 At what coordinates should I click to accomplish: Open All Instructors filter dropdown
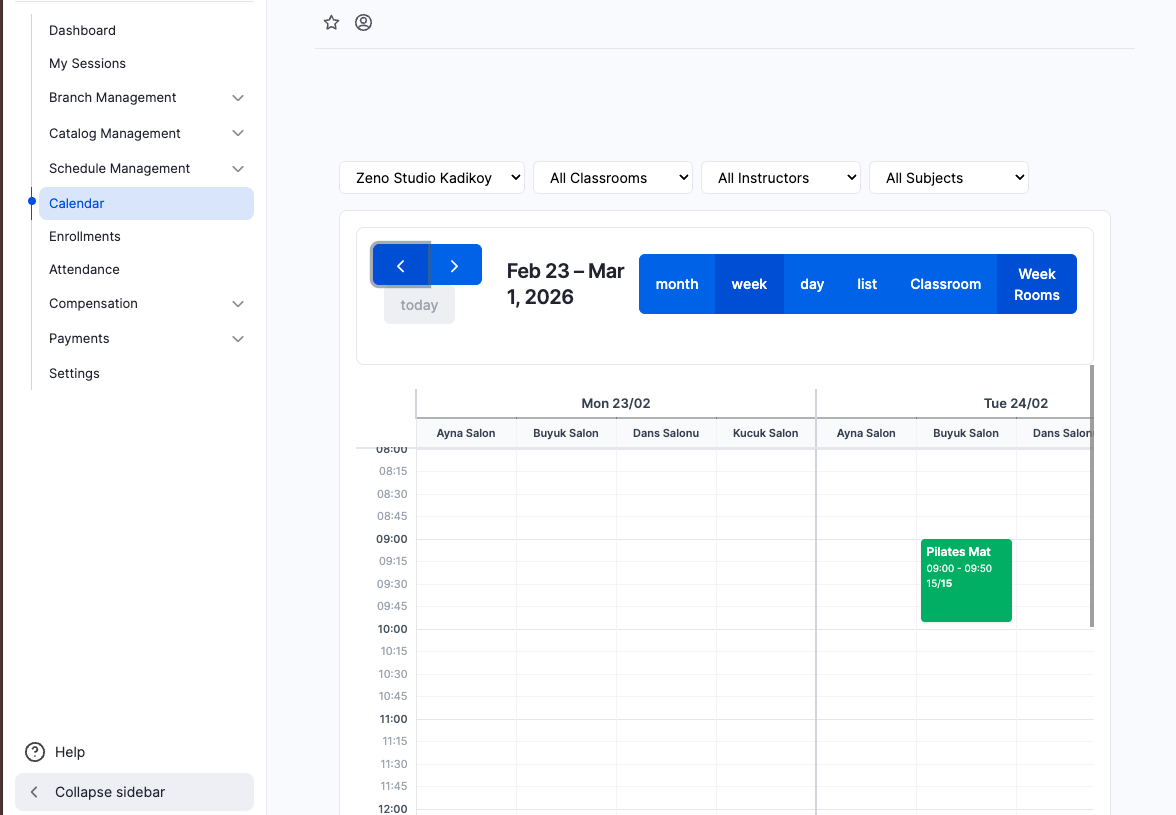point(781,178)
